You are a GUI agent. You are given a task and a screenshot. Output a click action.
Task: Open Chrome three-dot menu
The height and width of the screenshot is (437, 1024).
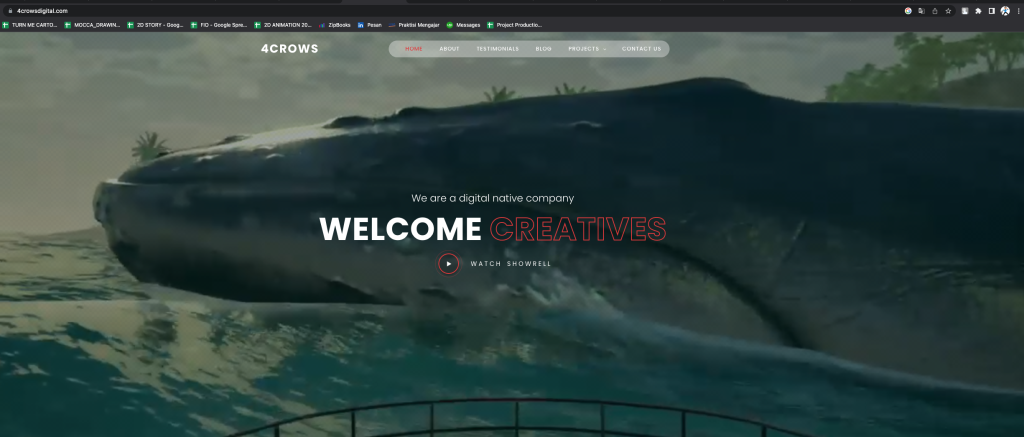[1017, 10]
